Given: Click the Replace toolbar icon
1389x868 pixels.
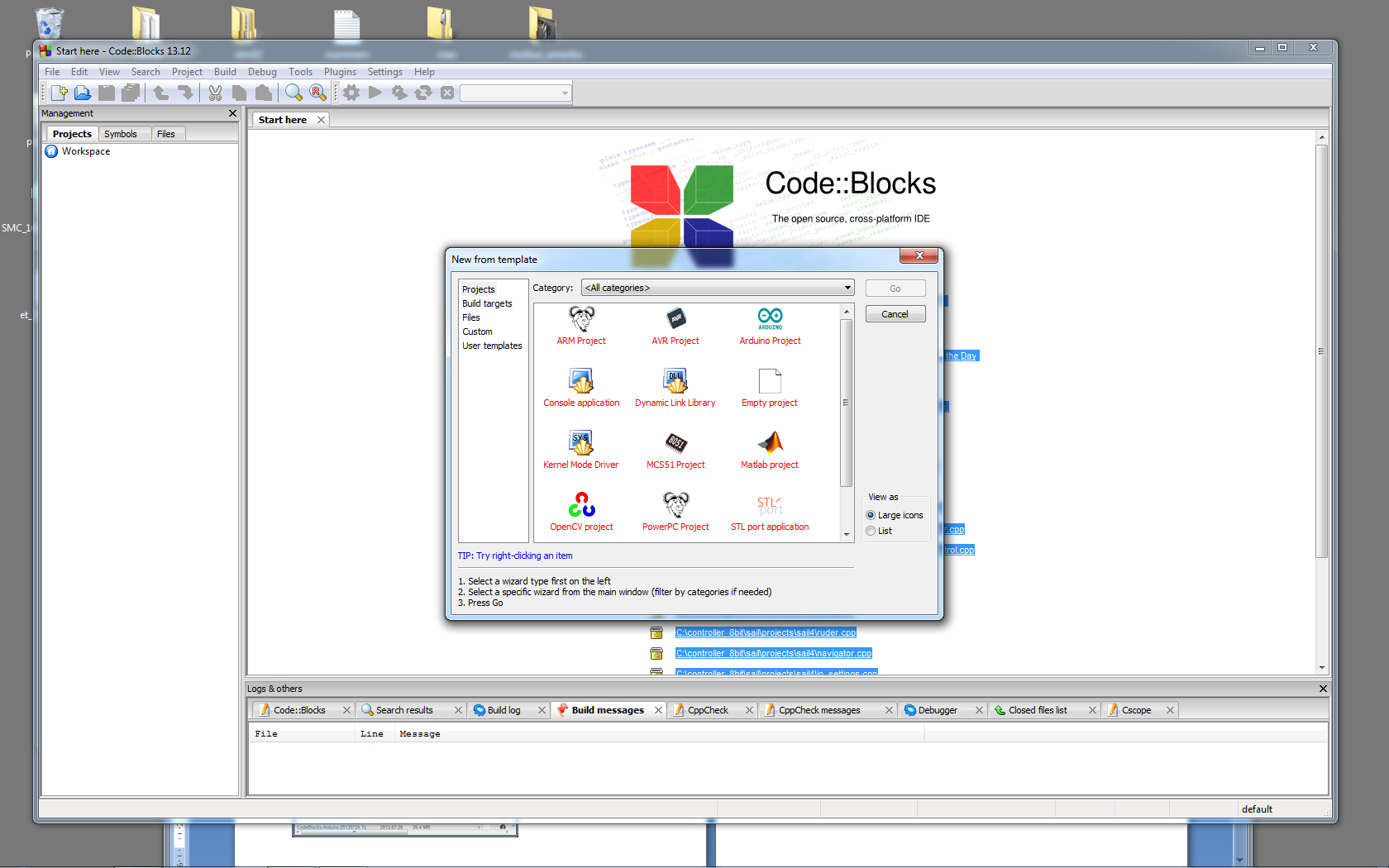Looking at the screenshot, I should coord(317,93).
